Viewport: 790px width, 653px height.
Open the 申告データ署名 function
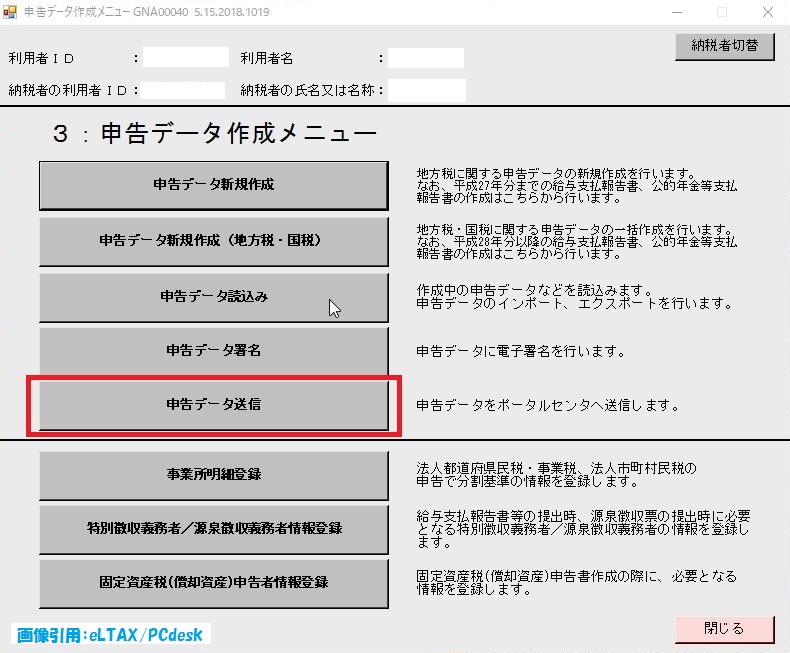coord(214,351)
